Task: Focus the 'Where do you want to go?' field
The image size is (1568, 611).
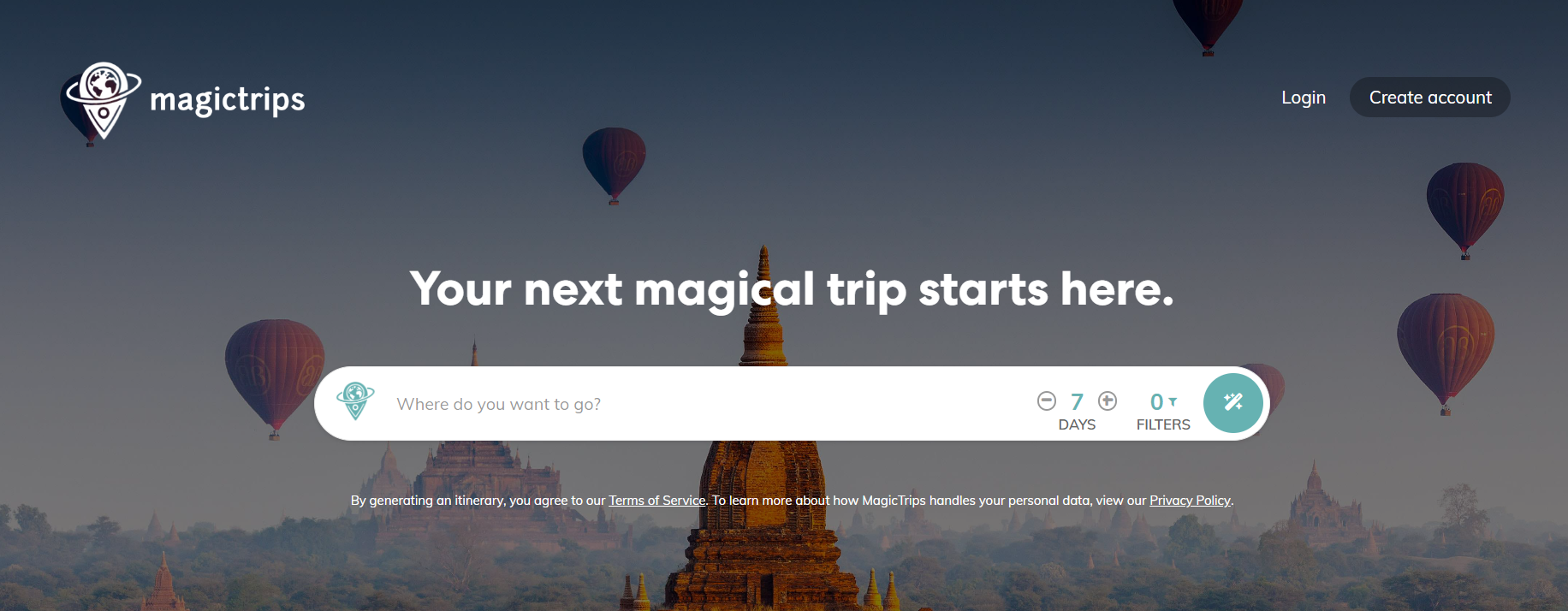Action: pos(702,404)
